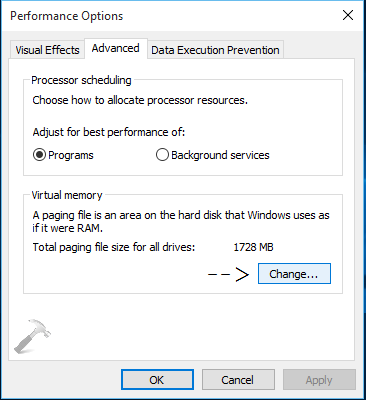Open the Data Execution Prevention tab

tap(215, 50)
